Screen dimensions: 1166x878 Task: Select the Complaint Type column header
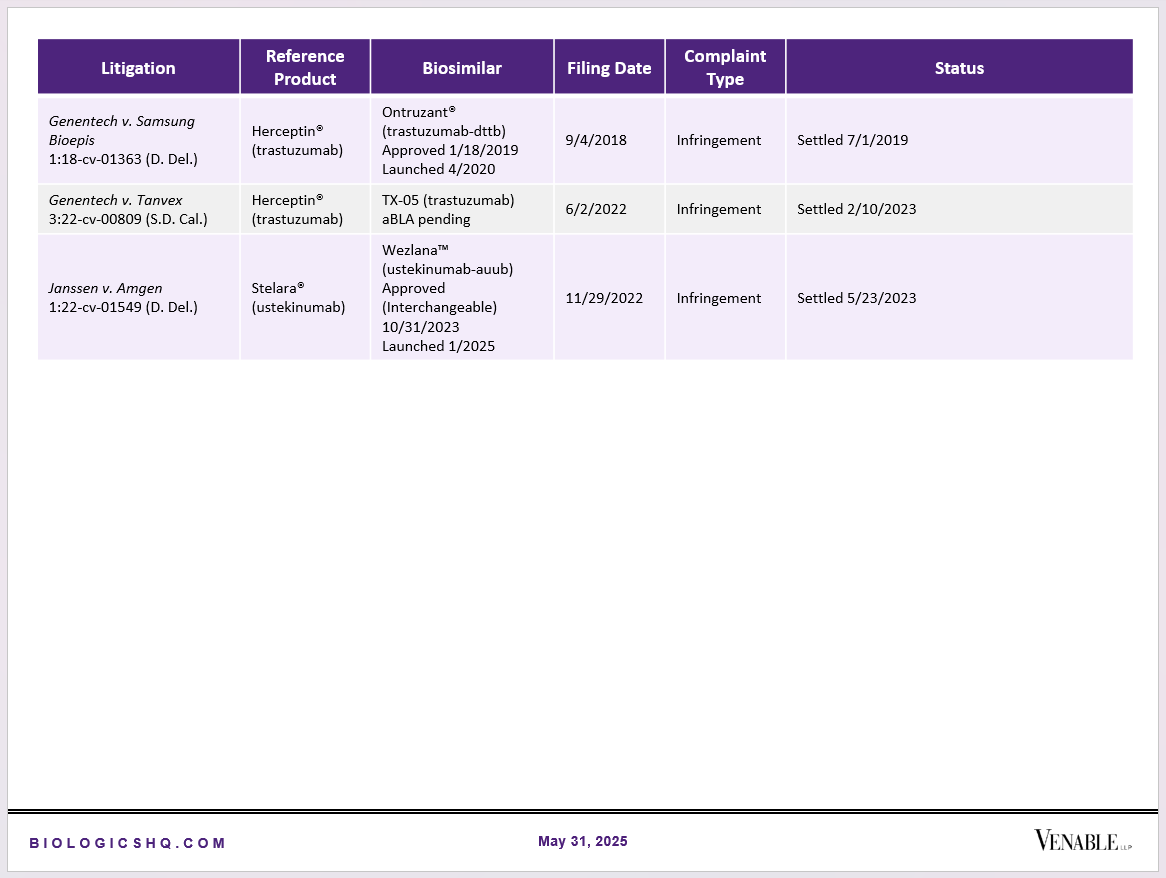point(725,68)
